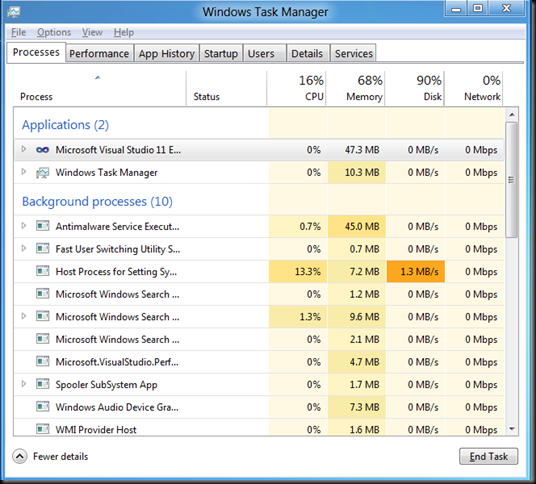The image size is (536, 484).
Task: Click the Host Process for Setting icon
Action: tap(43, 271)
